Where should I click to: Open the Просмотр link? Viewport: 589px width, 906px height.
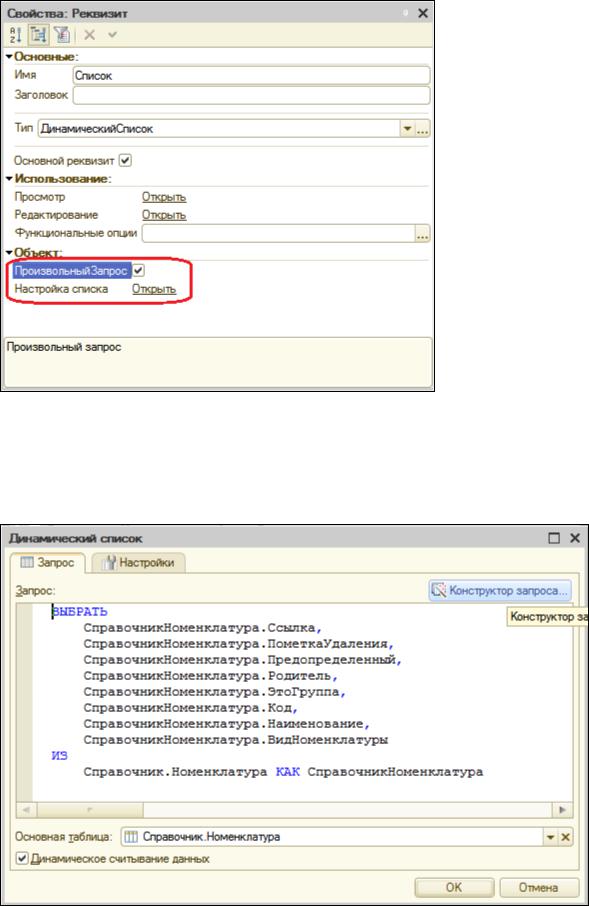pos(164,197)
